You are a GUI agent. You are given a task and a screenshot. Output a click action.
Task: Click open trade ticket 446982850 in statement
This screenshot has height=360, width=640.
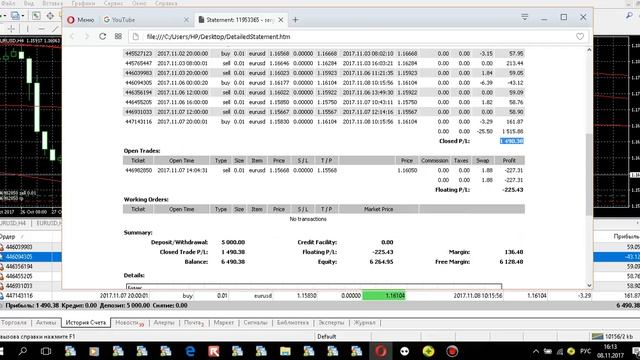point(138,170)
